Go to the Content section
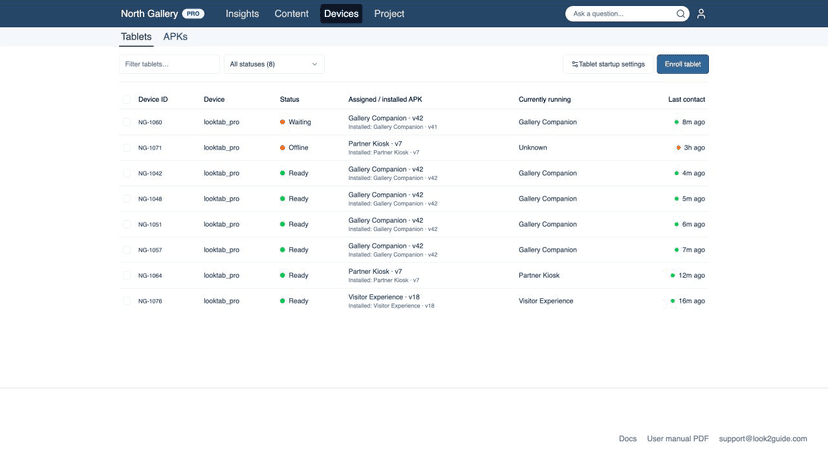 [x=291, y=14]
